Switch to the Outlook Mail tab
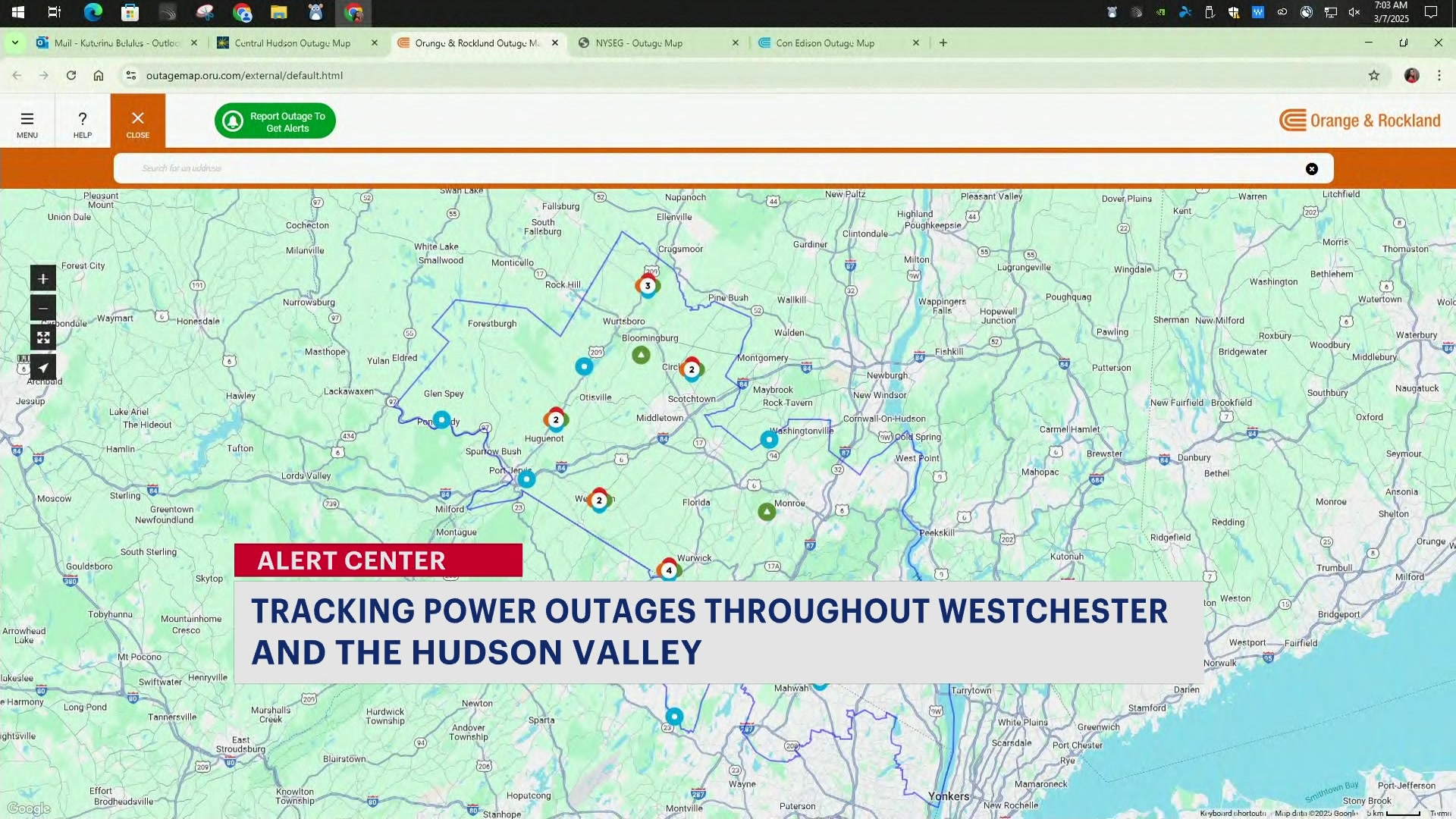This screenshot has width=1456, height=819. (x=117, y=43)
